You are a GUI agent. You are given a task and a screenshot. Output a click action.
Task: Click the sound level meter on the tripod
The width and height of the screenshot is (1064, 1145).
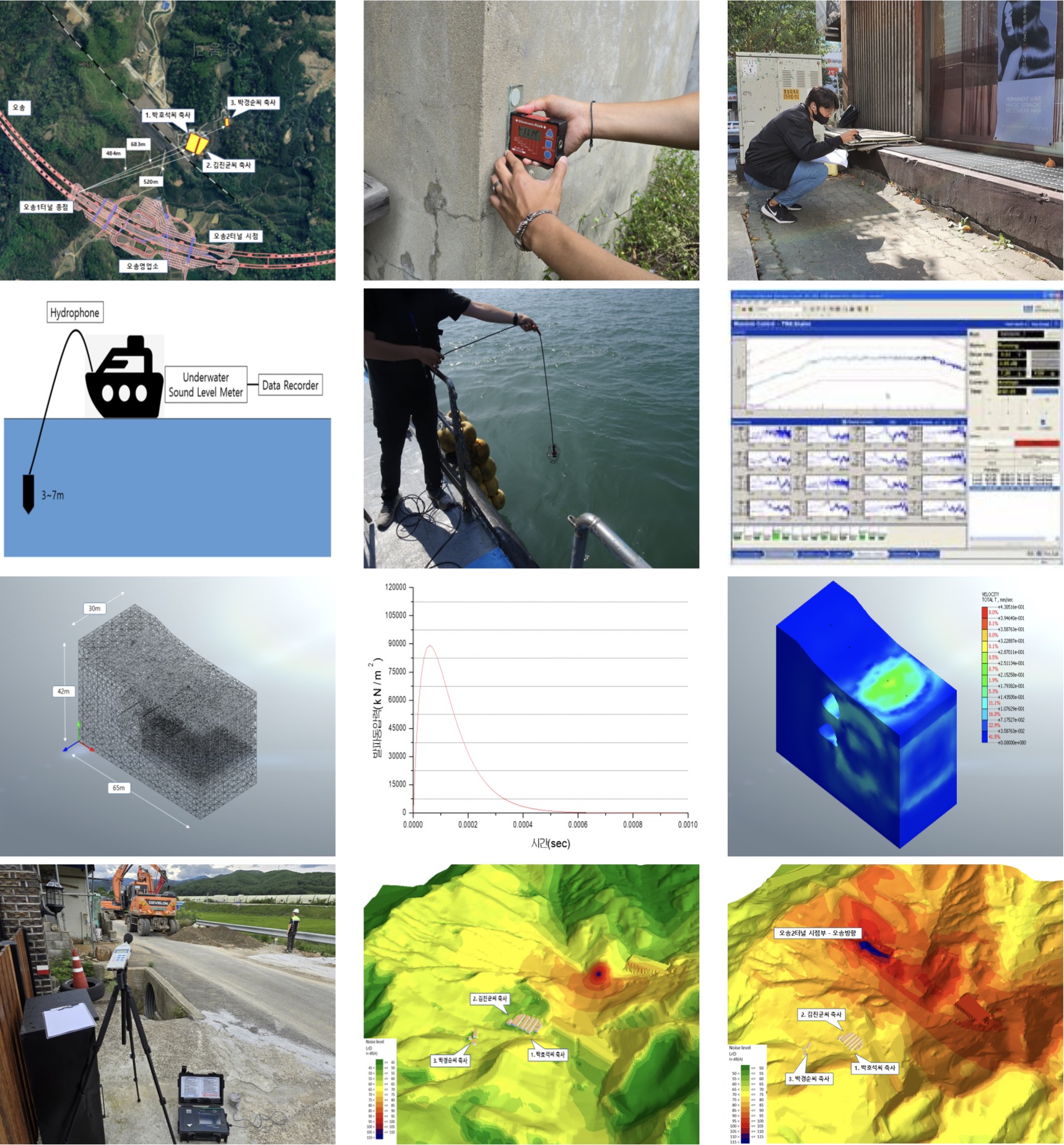tap(116, 957)
